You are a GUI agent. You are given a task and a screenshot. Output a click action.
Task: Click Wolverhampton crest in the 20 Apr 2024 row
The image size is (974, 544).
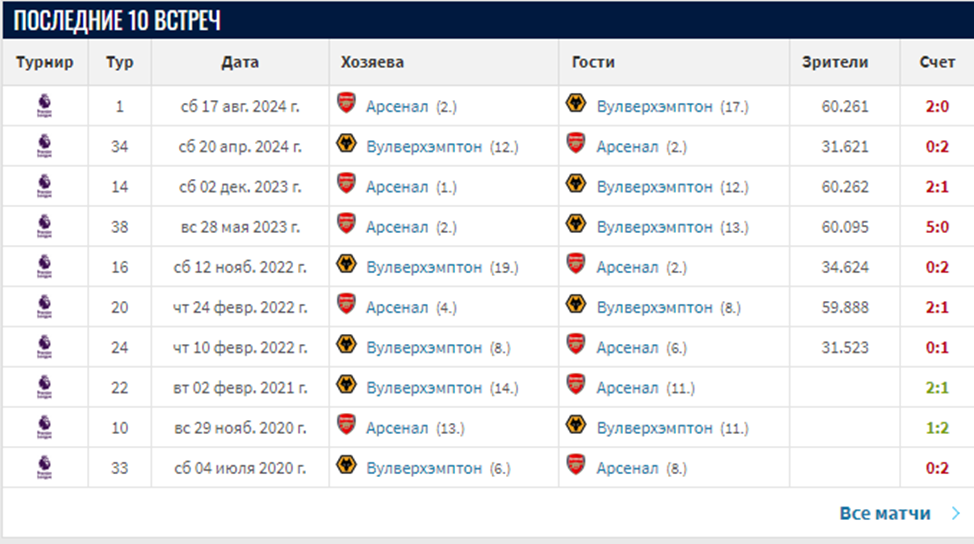[346, 145]
